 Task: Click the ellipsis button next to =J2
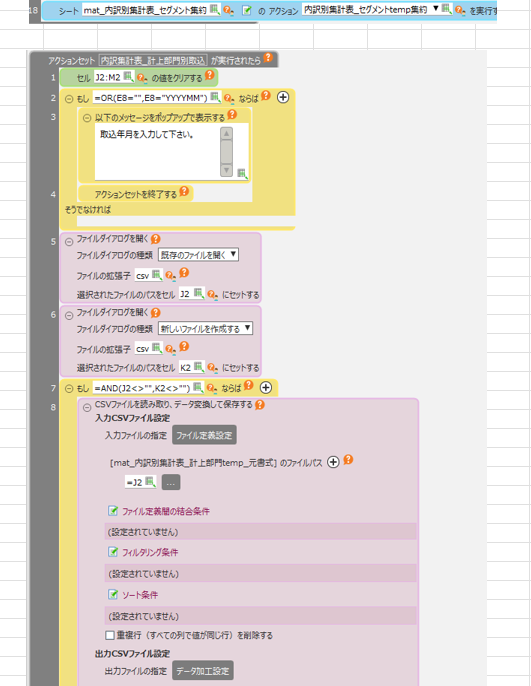pos(171,483)
